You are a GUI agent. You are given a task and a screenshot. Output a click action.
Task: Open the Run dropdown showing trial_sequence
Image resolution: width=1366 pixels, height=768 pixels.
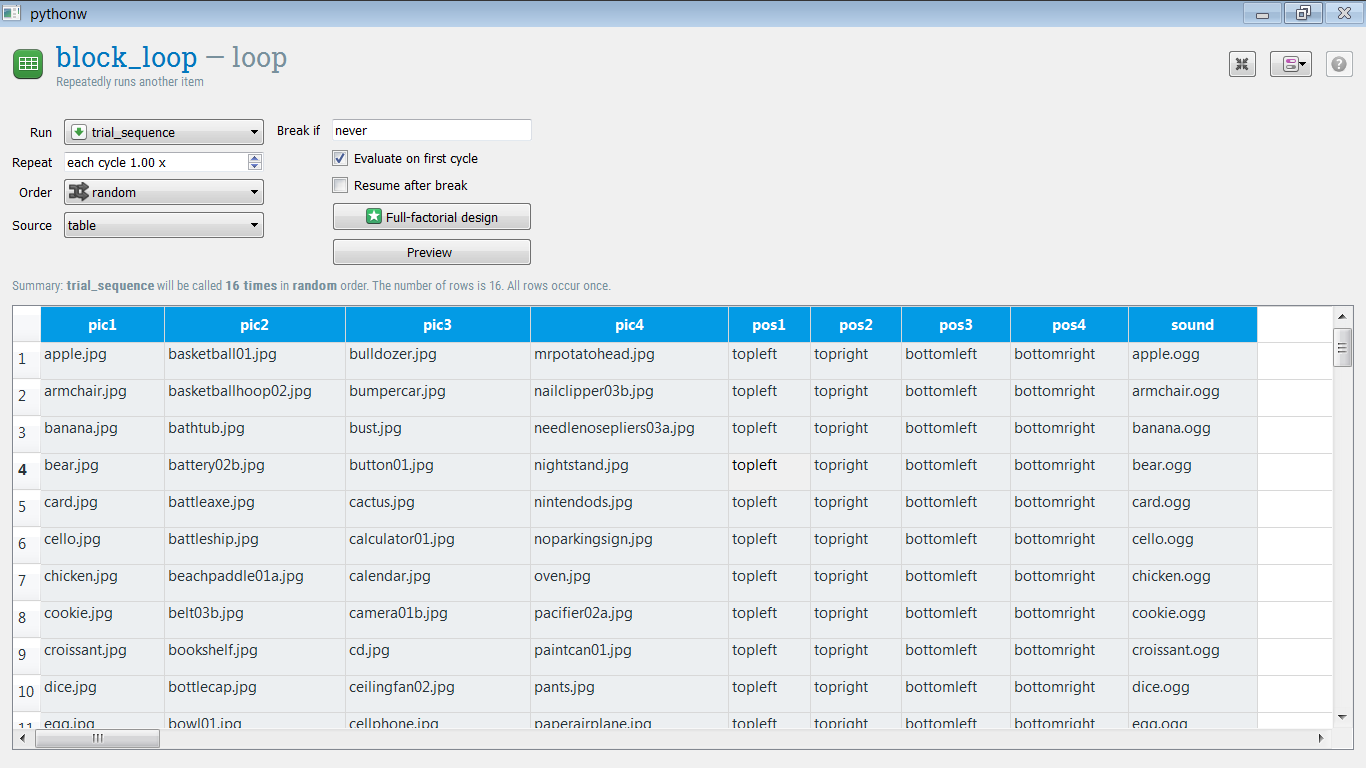click(x=164, y=132)
